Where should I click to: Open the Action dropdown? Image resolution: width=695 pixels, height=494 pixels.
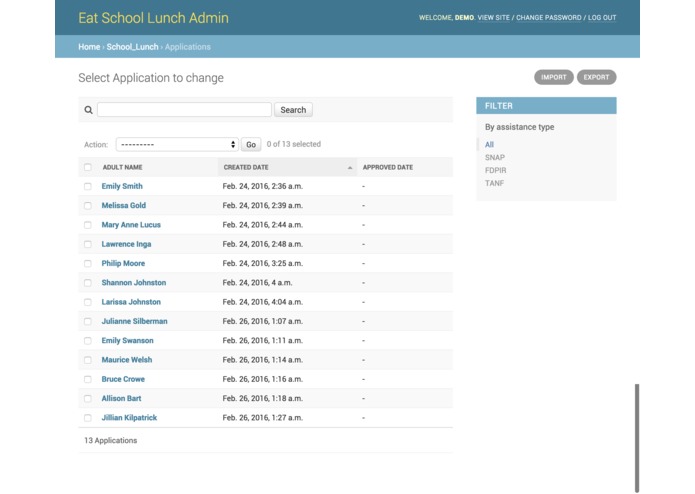tap(177, 144)
